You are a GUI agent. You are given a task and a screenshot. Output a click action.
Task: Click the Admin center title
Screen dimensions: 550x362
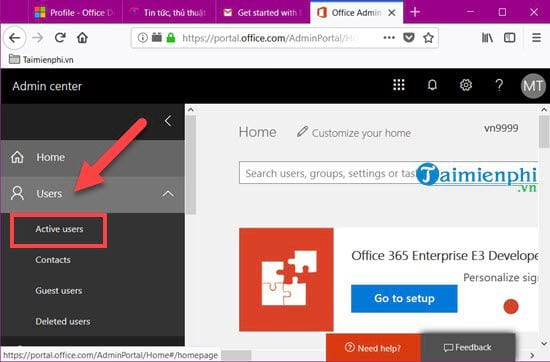(x=47, y=86)
